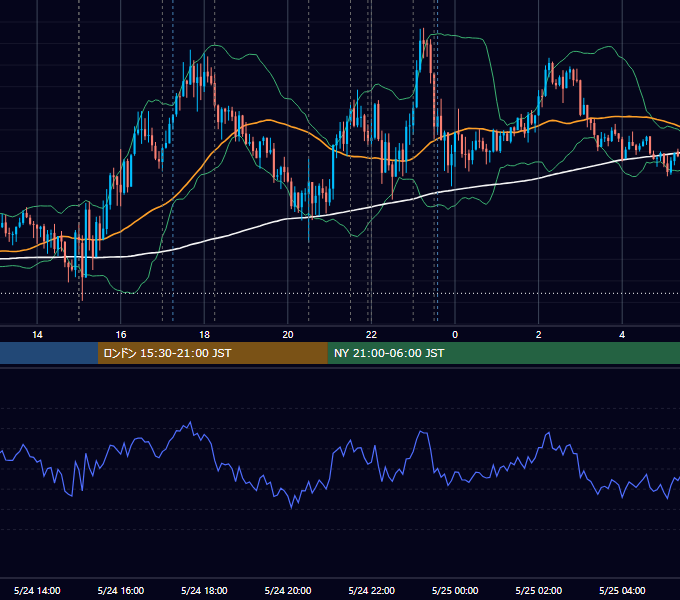Select the ロンドン 15:30-21:00 JST session bar
The width and height of the screenshot is (680, 600).
point(212,353)
